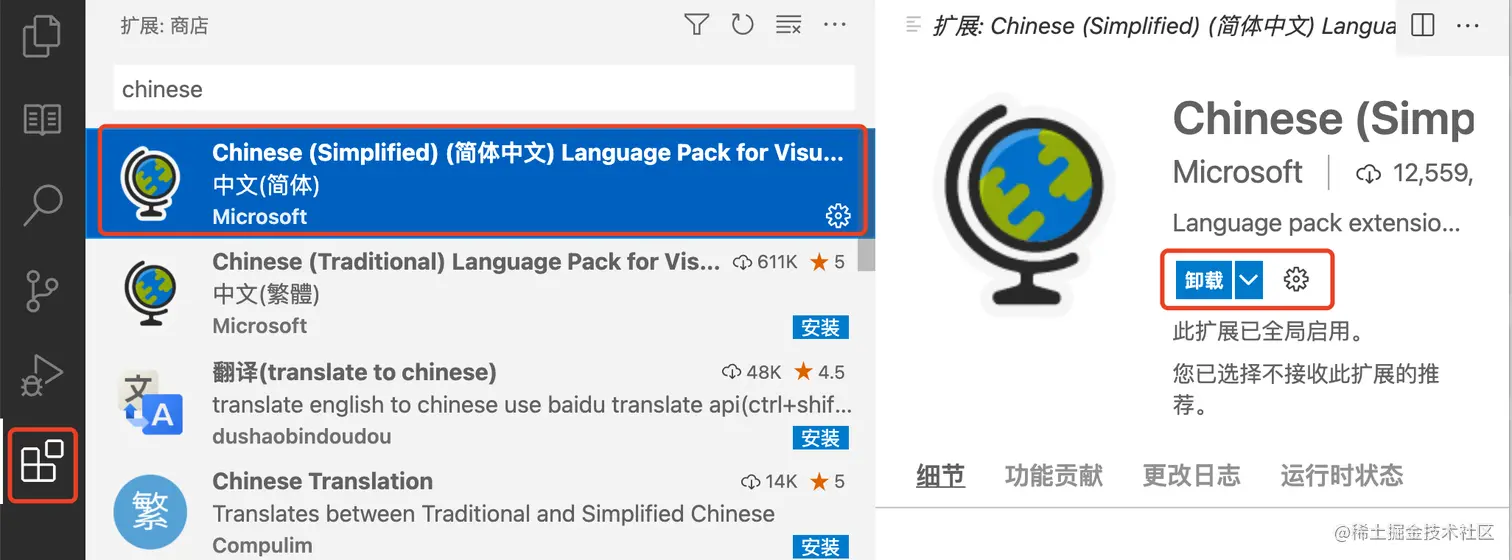Open the notebook book icon view
Image resolution: width=1512 pixels, height=560 pixels.
42,120
